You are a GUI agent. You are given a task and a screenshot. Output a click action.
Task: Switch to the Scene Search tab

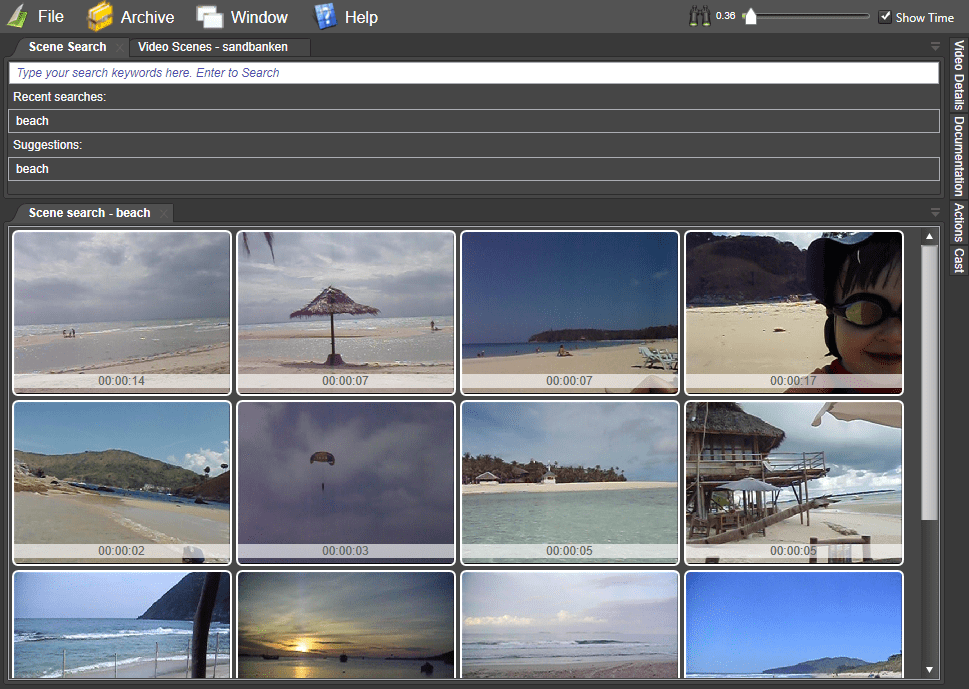click(67, 47)
